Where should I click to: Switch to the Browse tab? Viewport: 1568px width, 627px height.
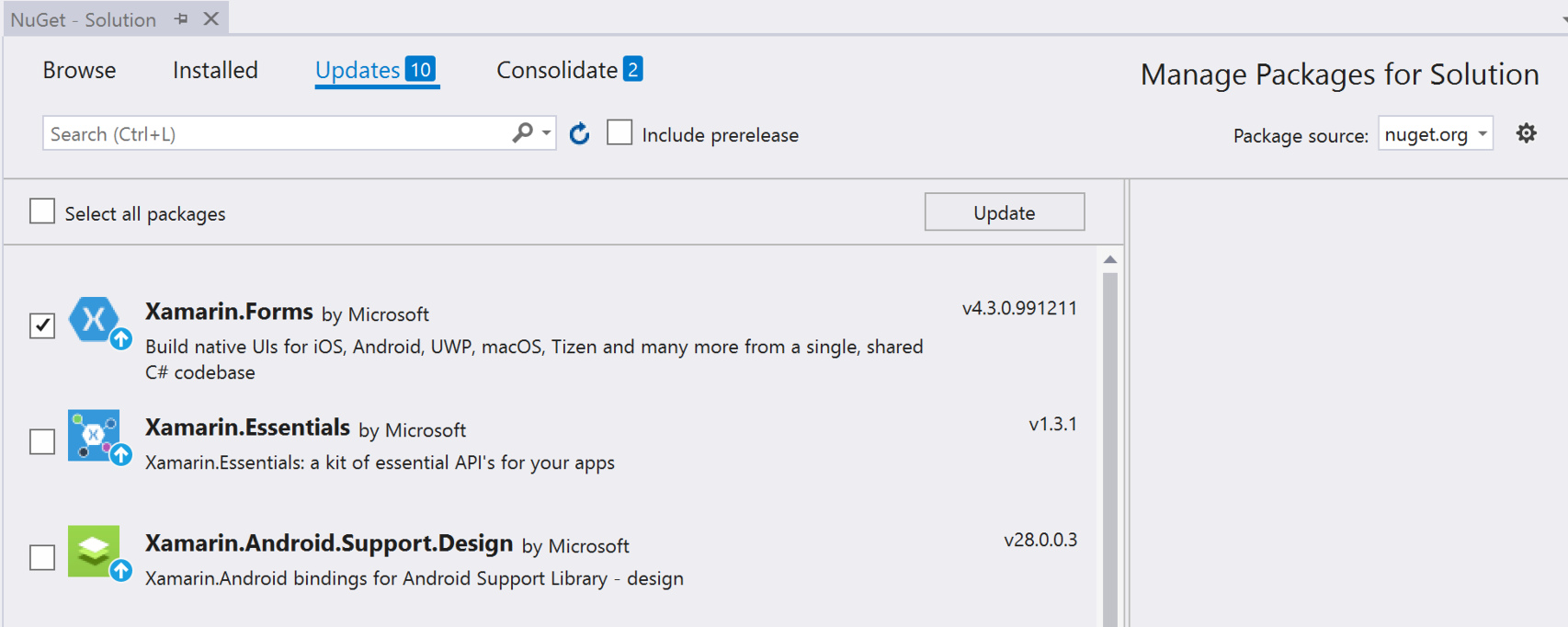tap(79, 70)
